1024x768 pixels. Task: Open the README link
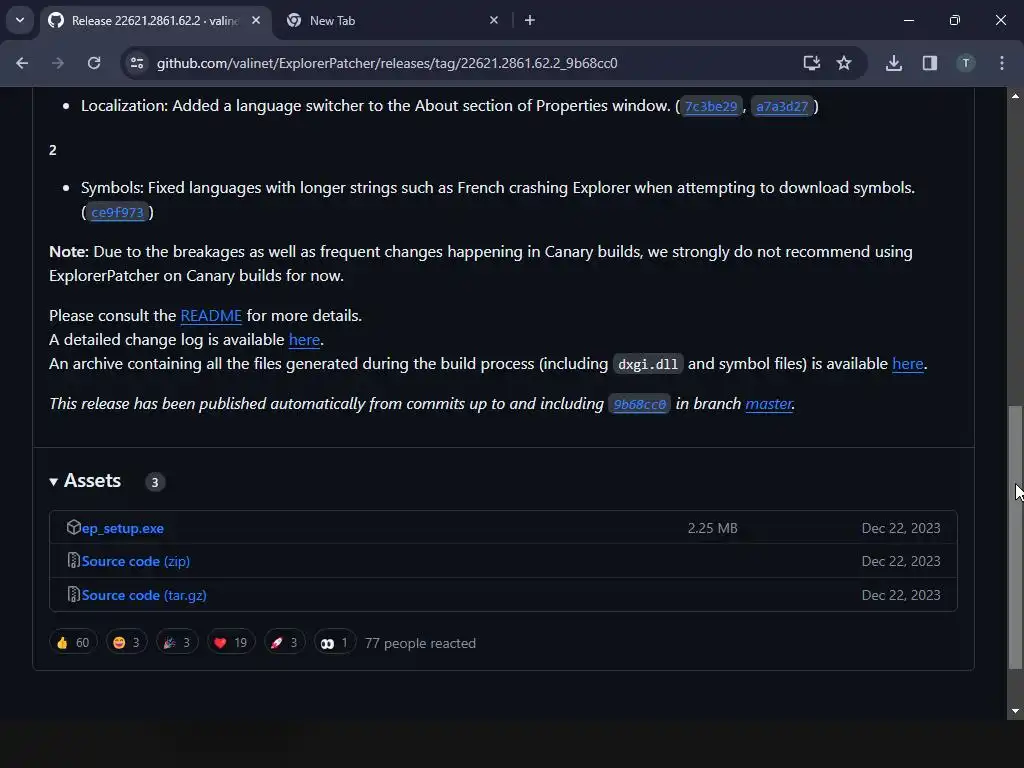211,315
